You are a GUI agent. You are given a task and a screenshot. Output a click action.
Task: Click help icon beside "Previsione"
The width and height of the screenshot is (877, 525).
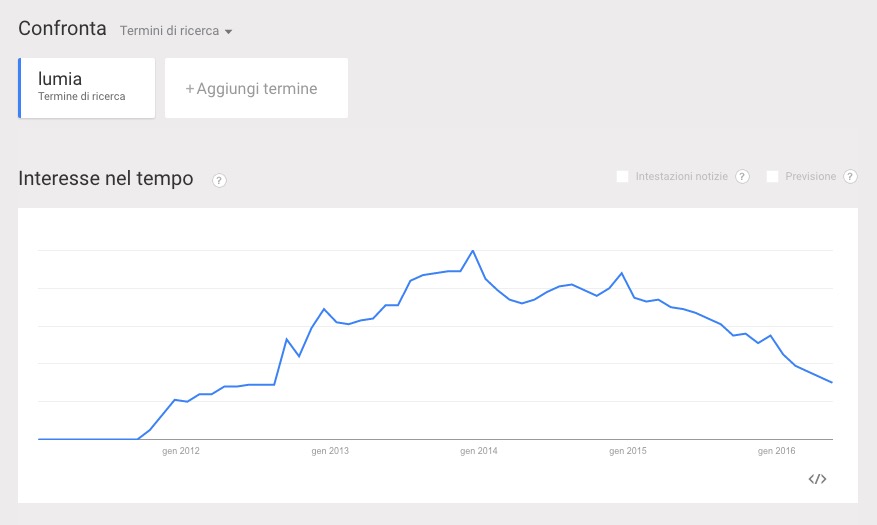850,177
